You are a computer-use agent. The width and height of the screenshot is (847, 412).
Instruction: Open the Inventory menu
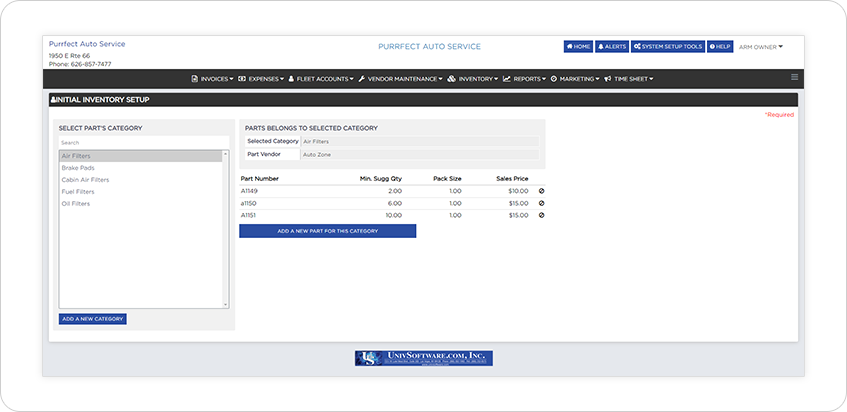[473, 79]
